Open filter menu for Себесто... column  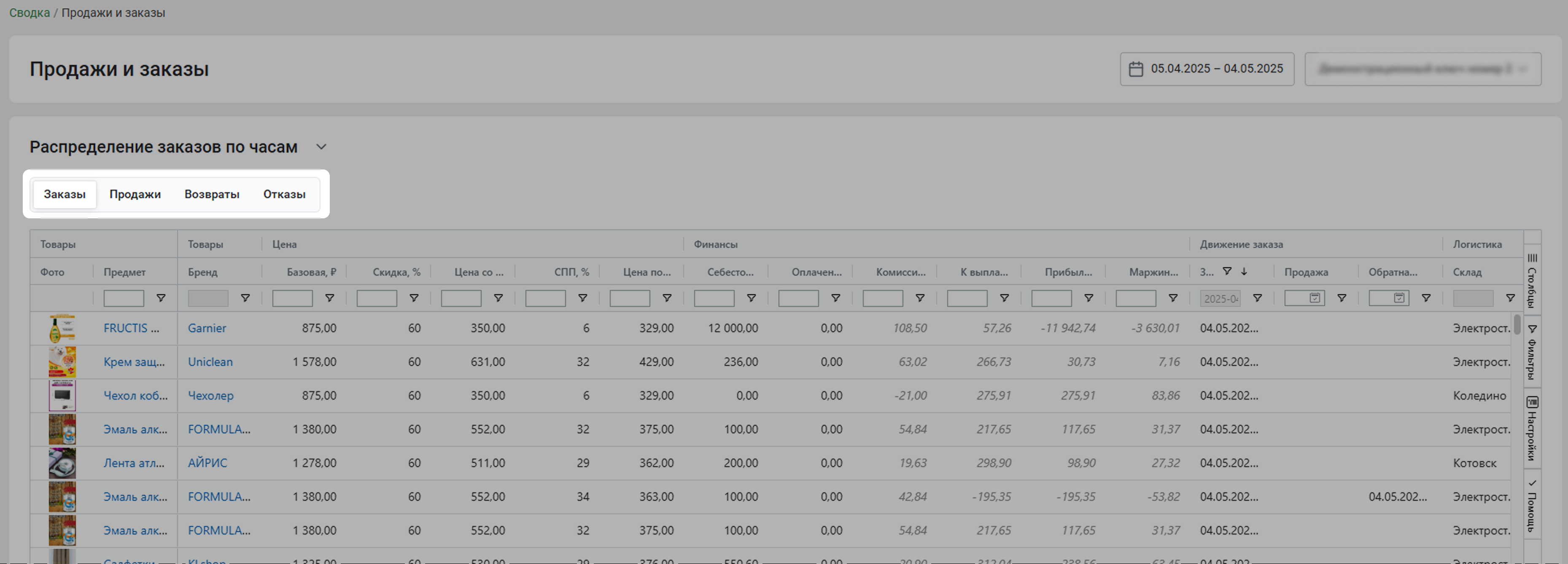pyautogui.click(x=751, y=298)
